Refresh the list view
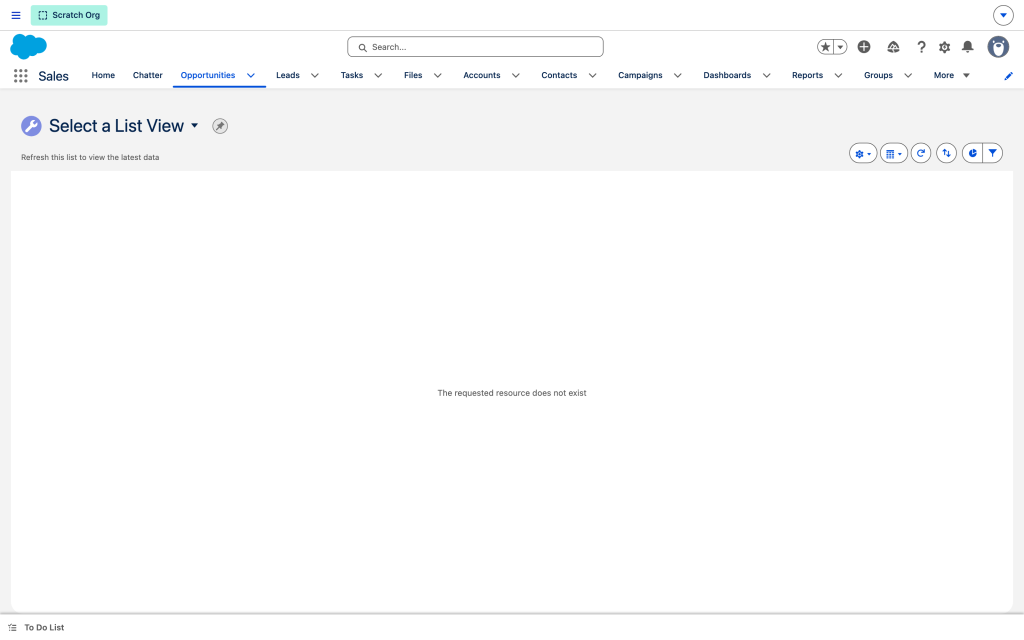The height and width of the screenshot is (640, 1024). point(921,153)
